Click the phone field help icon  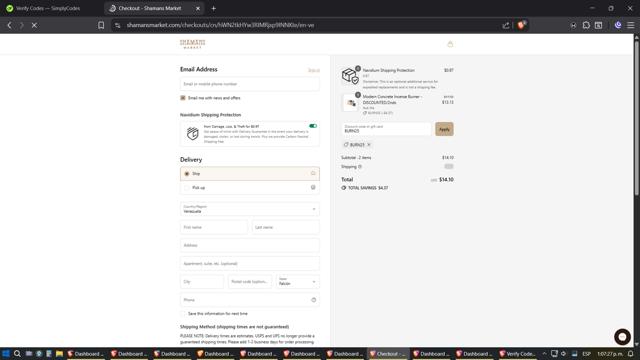313,300
